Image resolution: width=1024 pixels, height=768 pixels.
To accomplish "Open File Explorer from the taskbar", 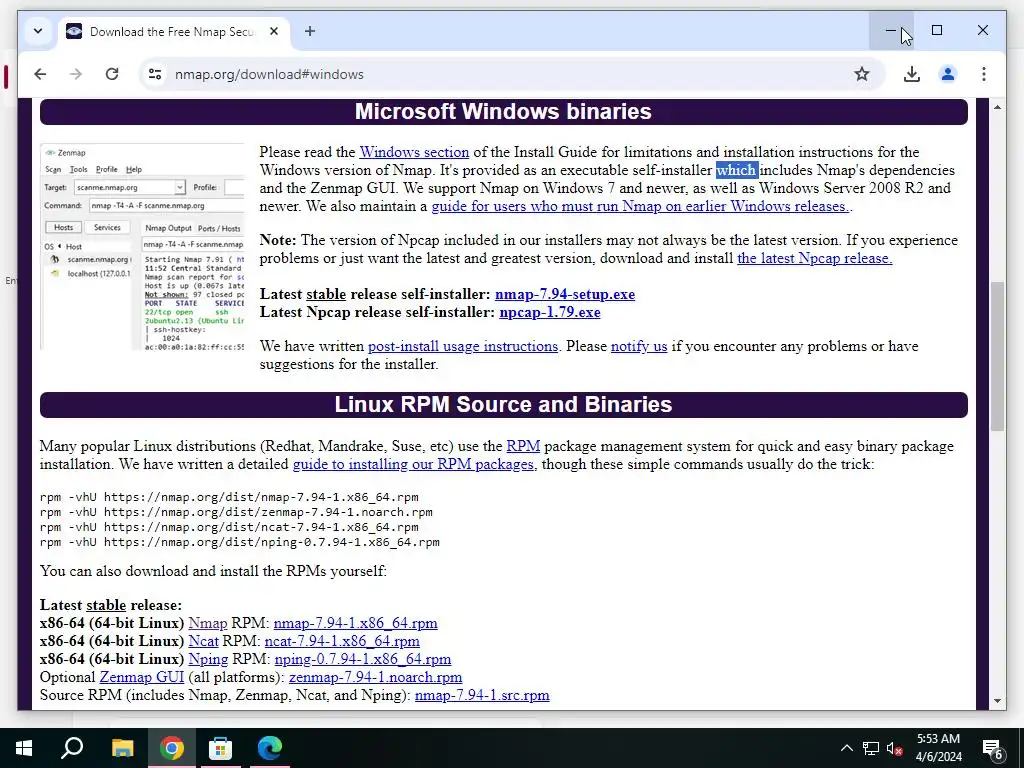I will 122,748.
